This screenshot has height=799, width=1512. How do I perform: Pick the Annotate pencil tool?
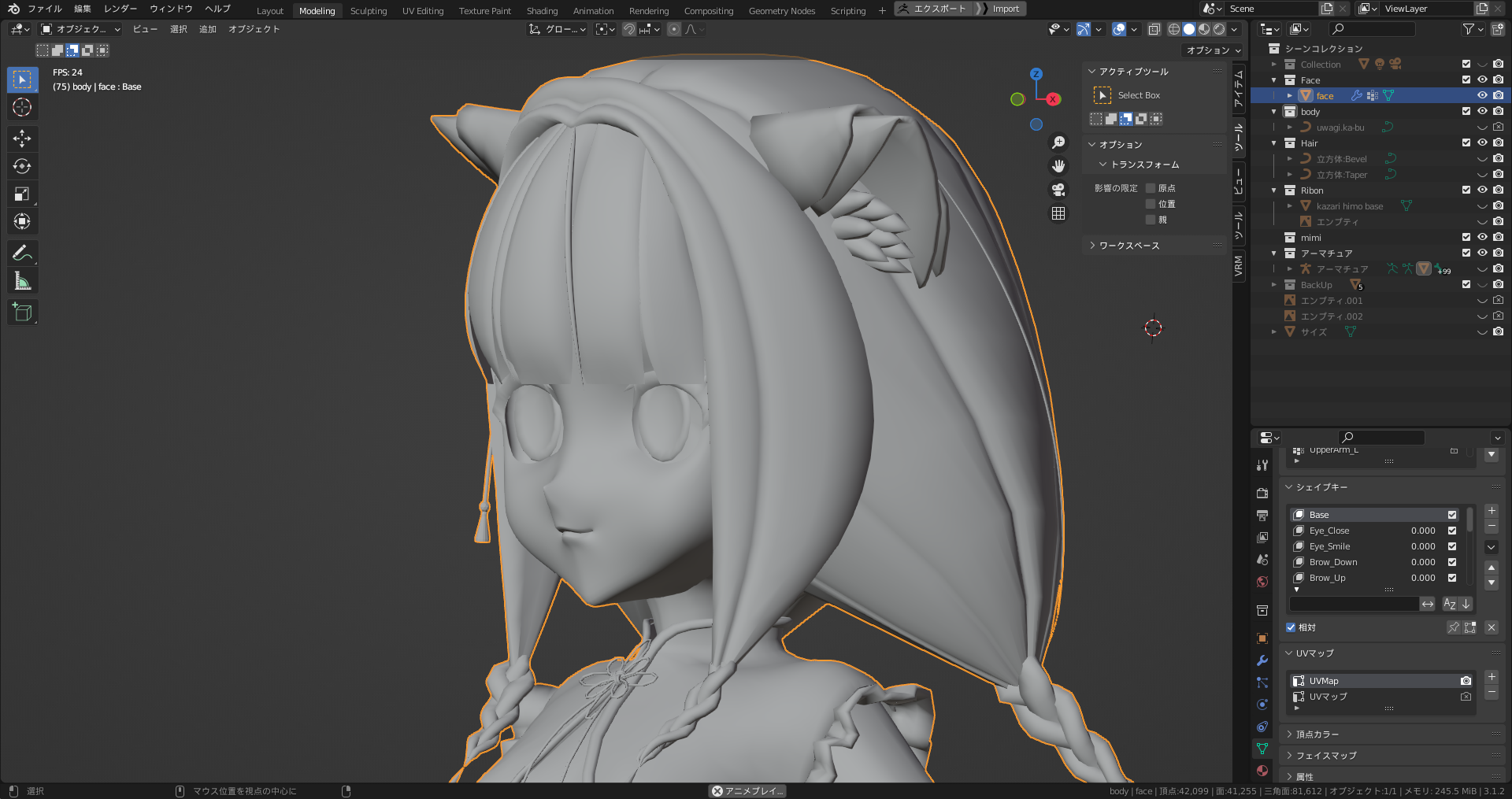(22, 253)
